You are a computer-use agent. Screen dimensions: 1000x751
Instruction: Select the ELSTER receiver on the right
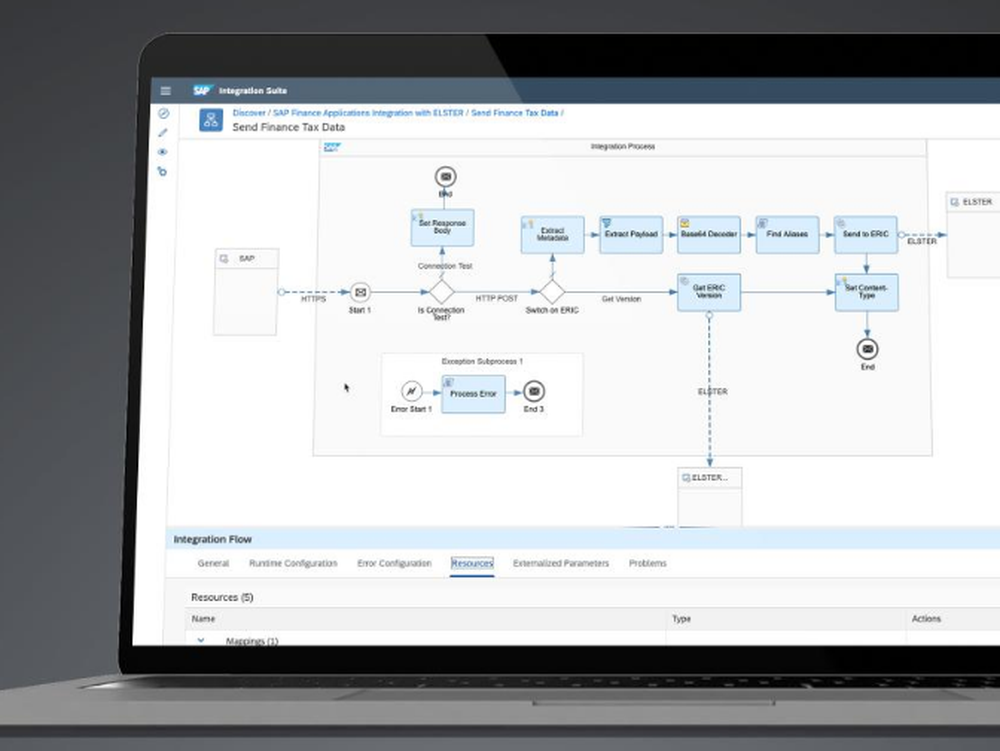tap(973, 235)
